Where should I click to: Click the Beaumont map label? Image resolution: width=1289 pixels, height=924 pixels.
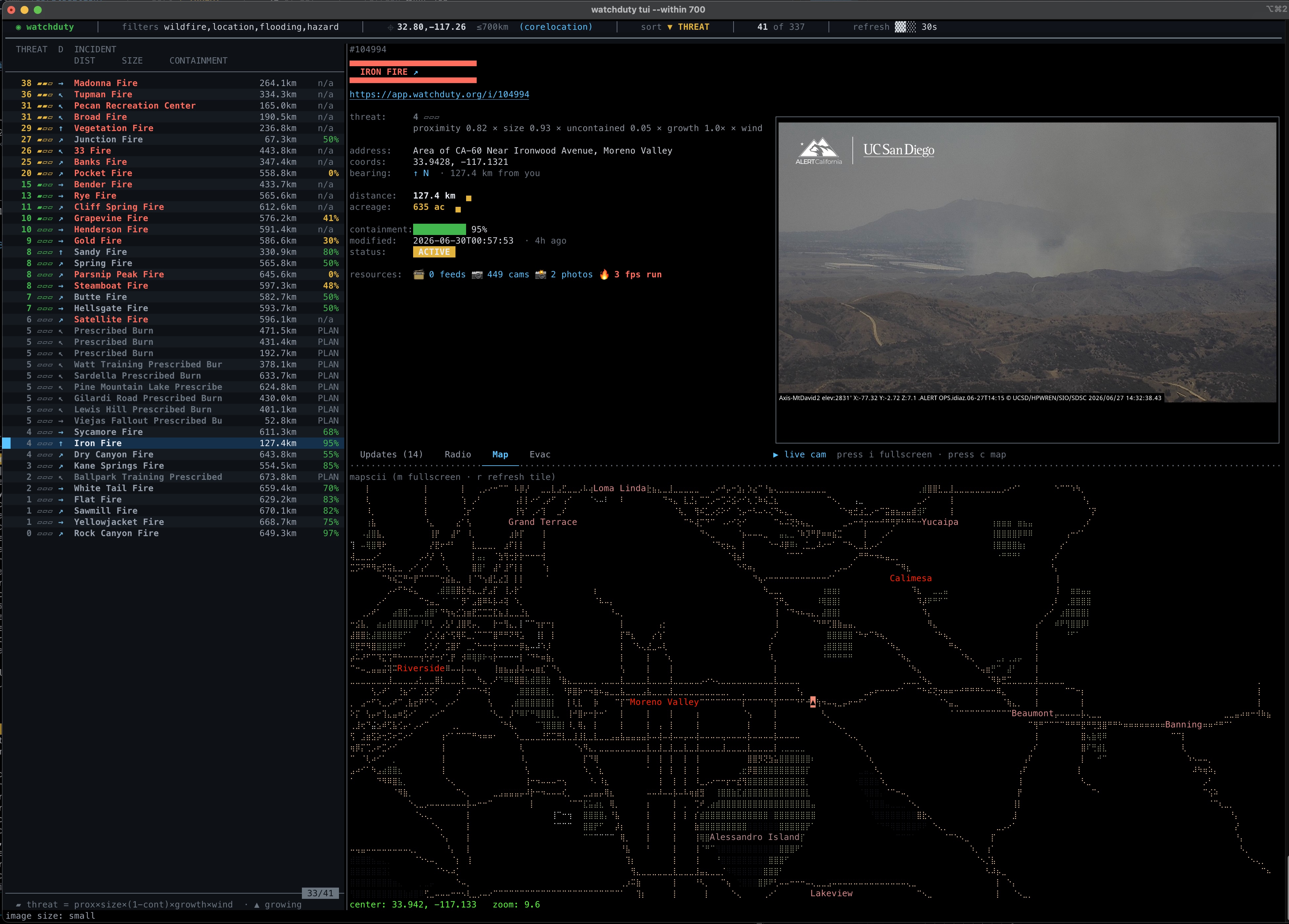1033,714
